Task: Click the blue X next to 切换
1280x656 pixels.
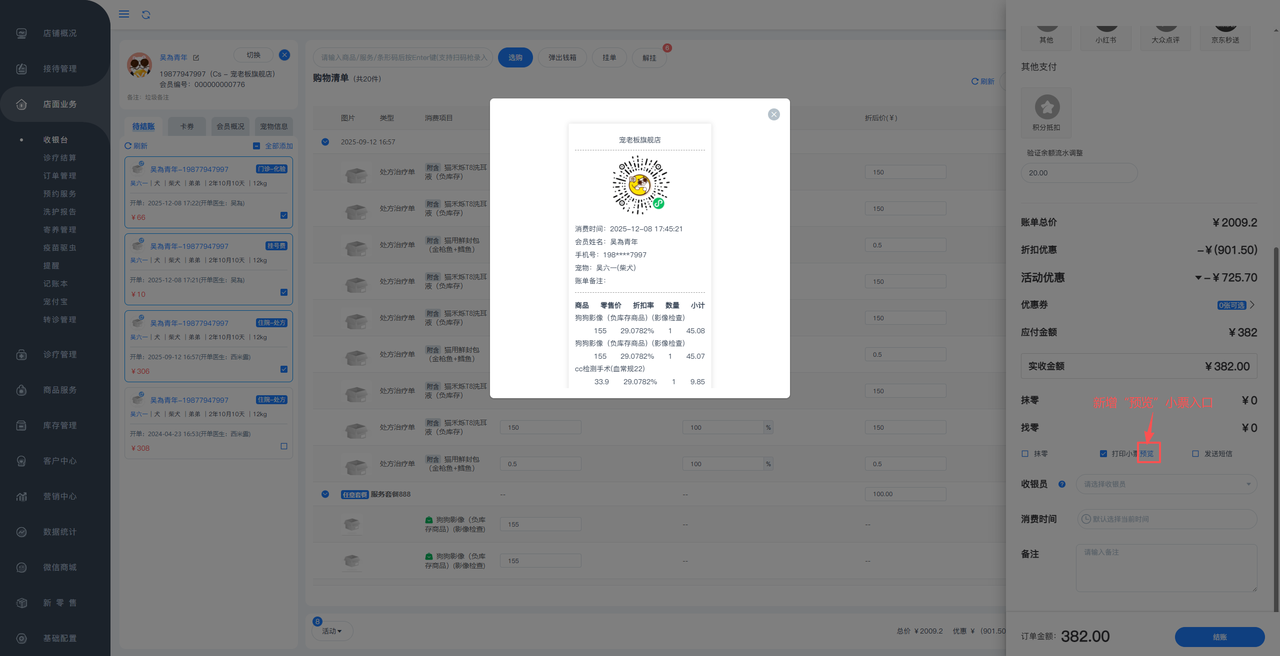Action: tap(284, 55)
